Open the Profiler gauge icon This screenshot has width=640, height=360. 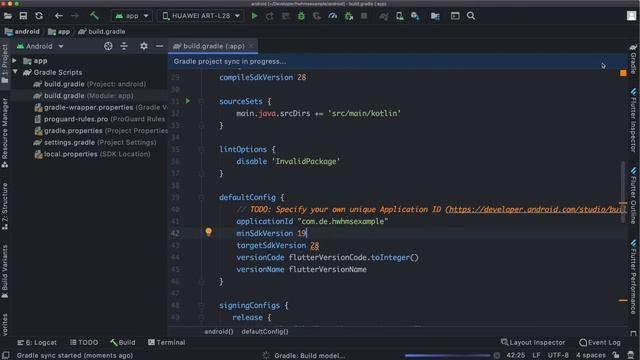(333, 16)
